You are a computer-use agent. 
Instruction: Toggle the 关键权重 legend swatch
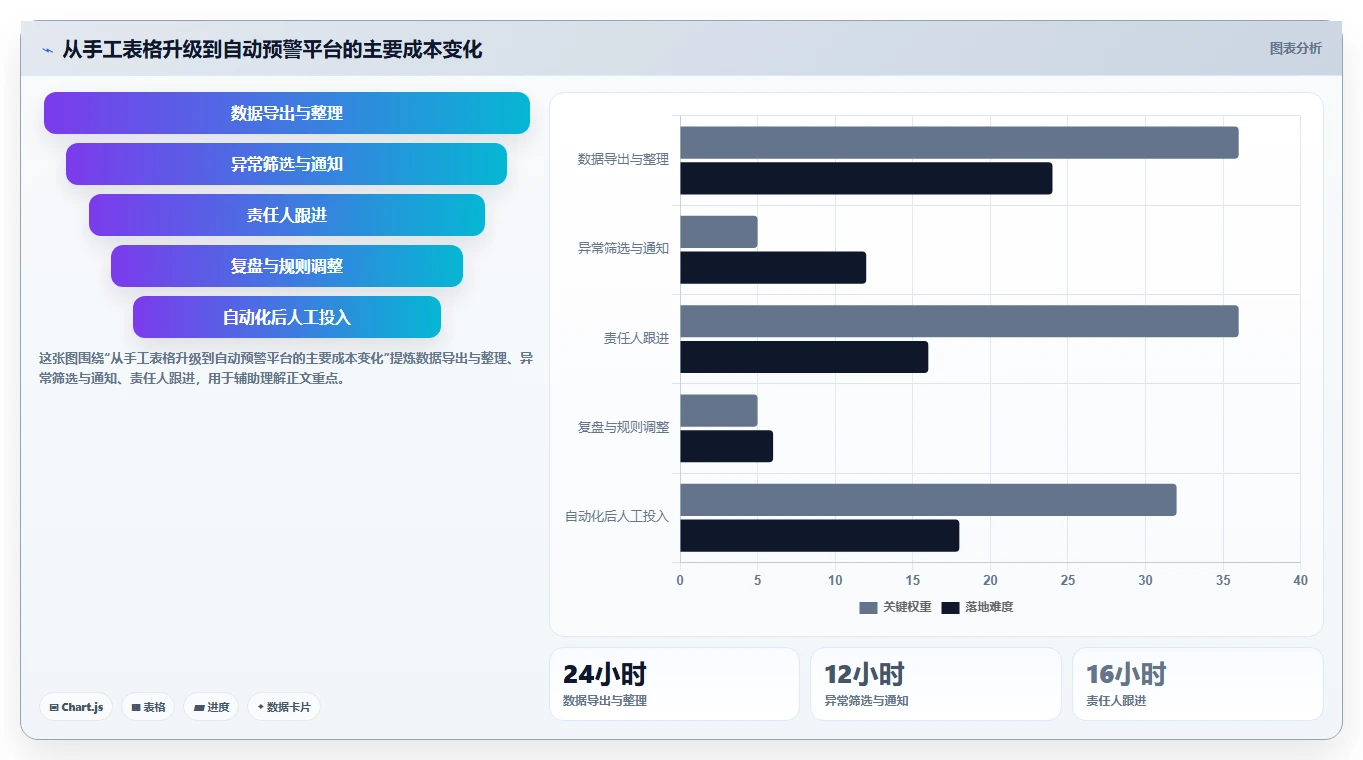[868, 607]
